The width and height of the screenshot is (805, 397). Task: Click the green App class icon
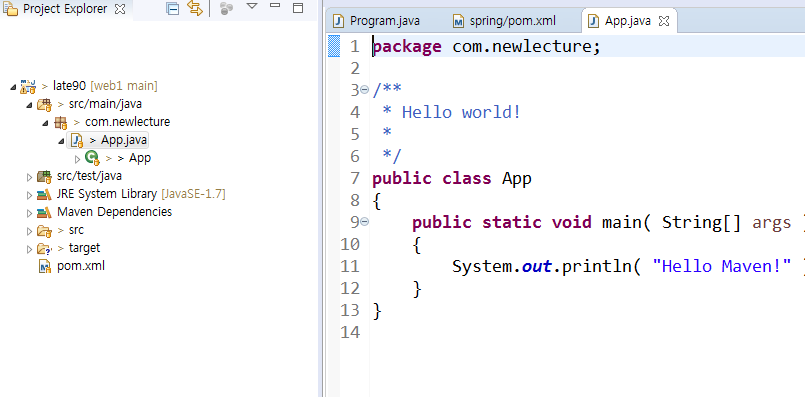point(92,158)
